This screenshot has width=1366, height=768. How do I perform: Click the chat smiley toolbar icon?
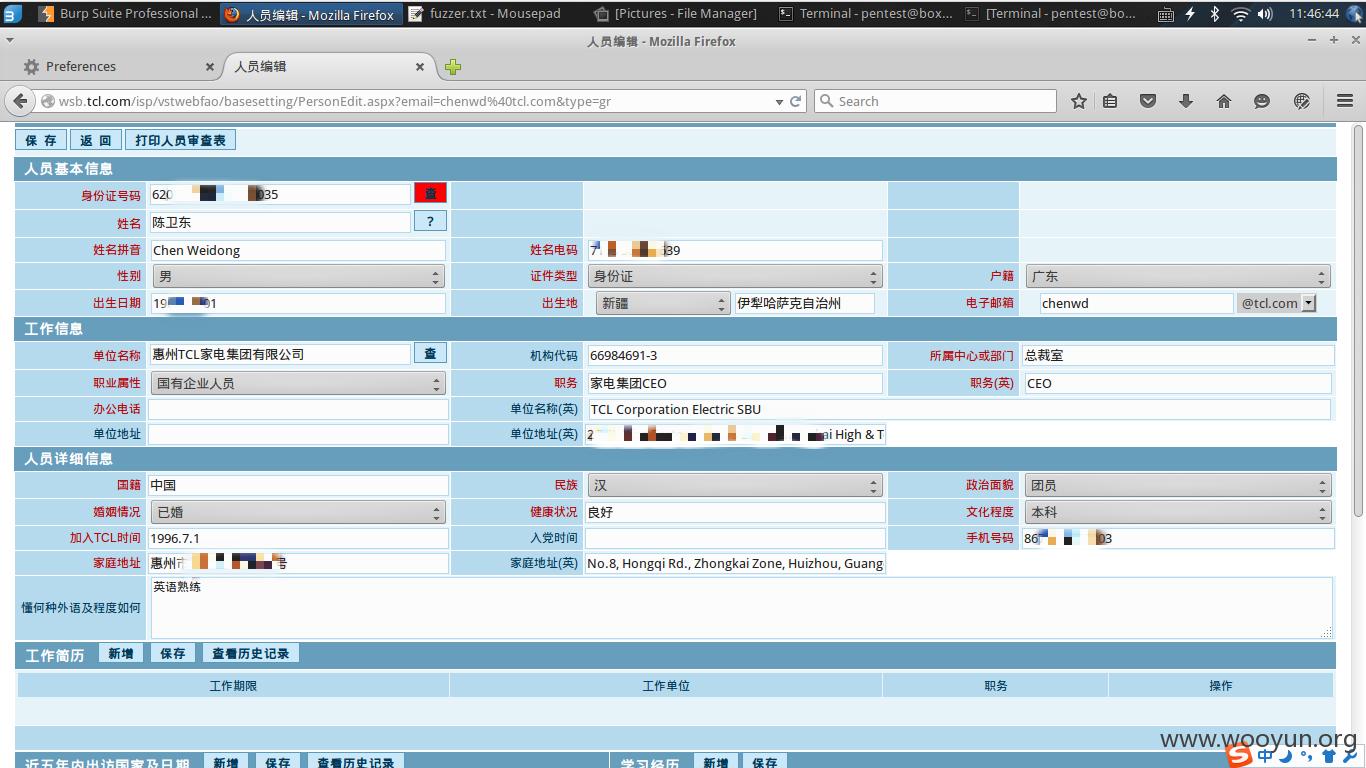[1262, 101]
